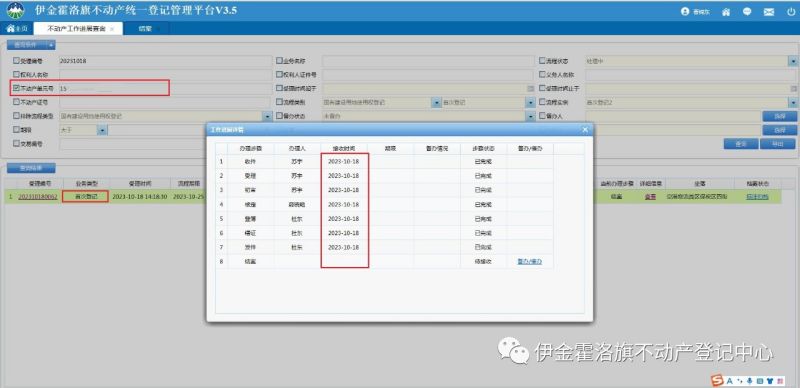This screenshot has width=800, height=388.
Task: Click the 不动产证号 input field
Action: pos(165,102)
